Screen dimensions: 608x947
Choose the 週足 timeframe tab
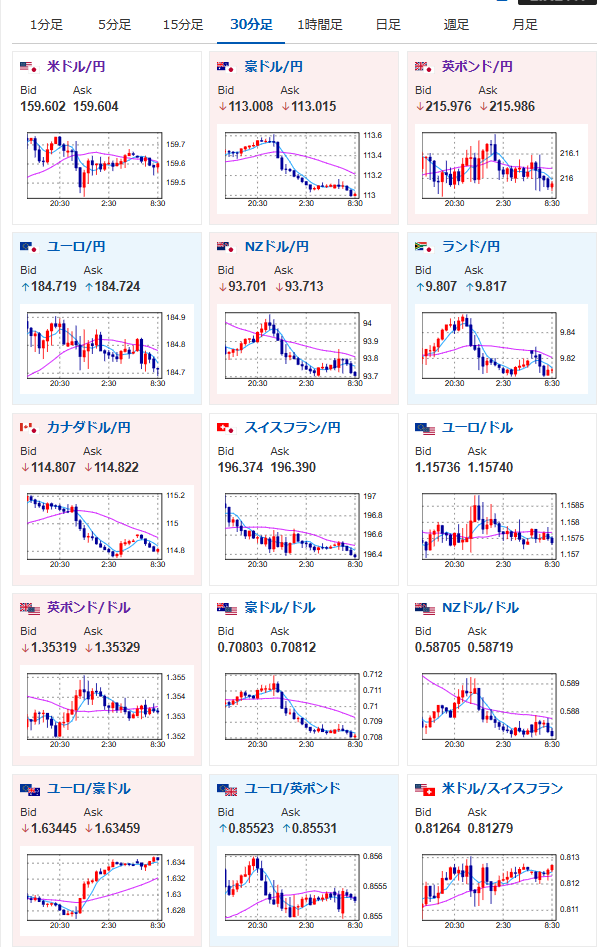pos(456,25)
